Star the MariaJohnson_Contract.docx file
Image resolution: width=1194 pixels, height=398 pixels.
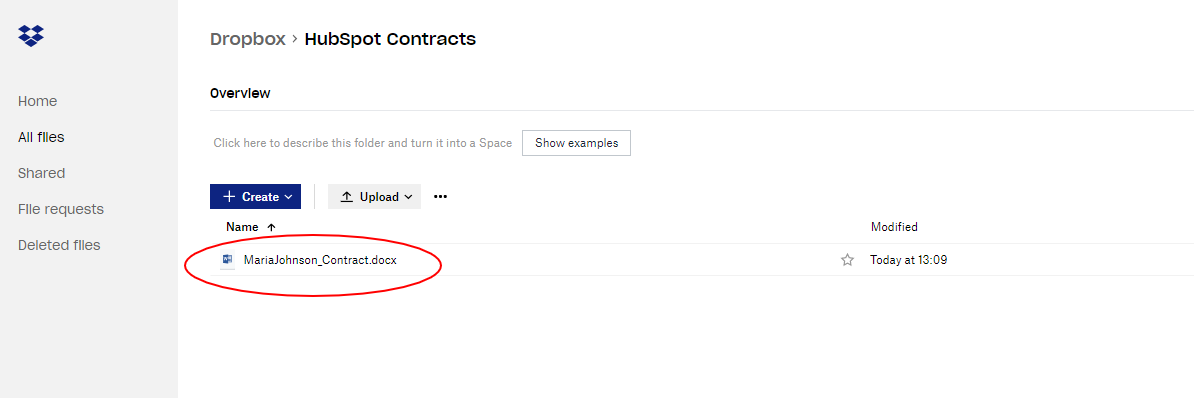coord(847,260)
